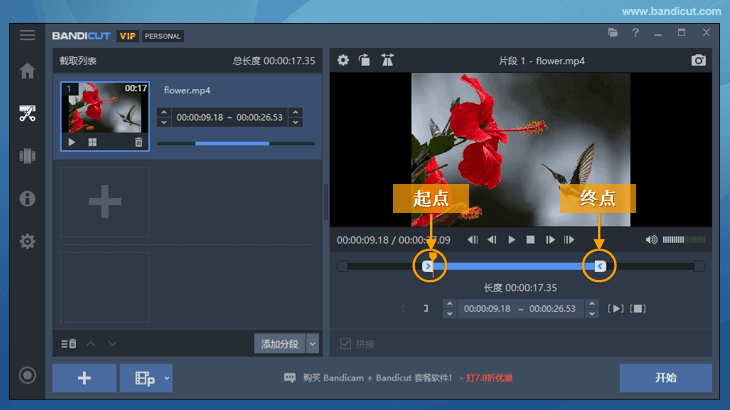
Task: Play the selected segment range
Action: (x=615, y=309)
